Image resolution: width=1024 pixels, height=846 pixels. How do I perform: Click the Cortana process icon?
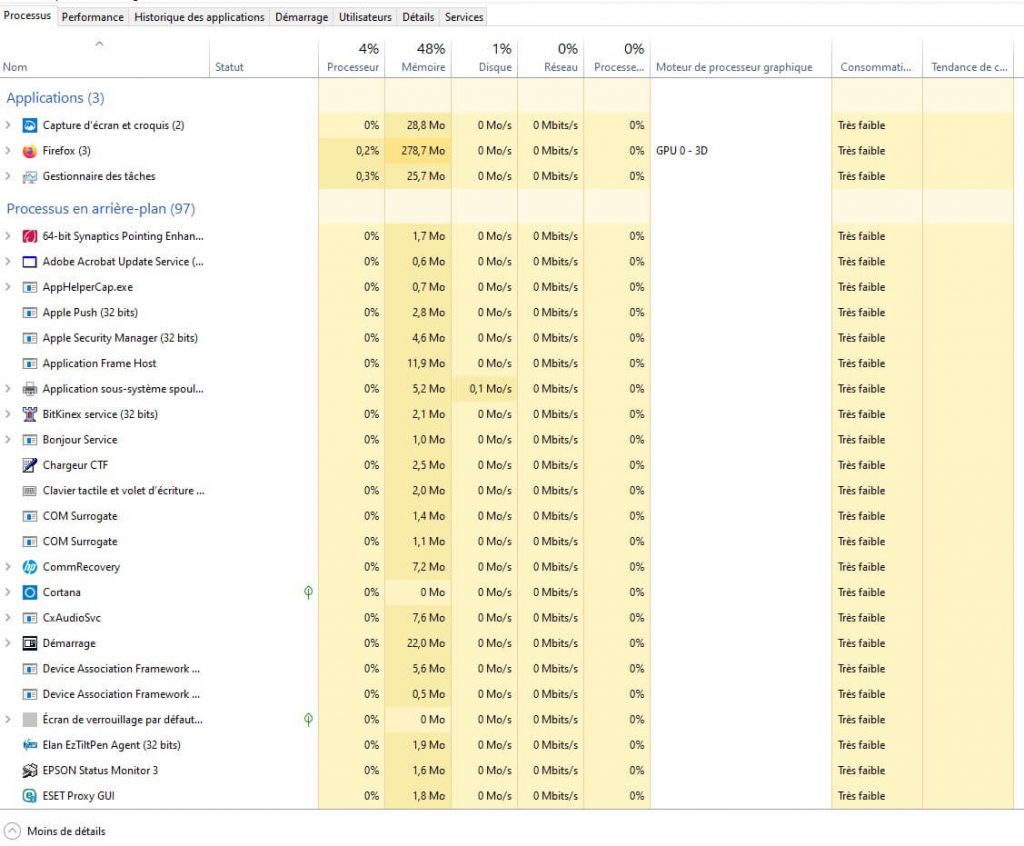coord(29,592)
